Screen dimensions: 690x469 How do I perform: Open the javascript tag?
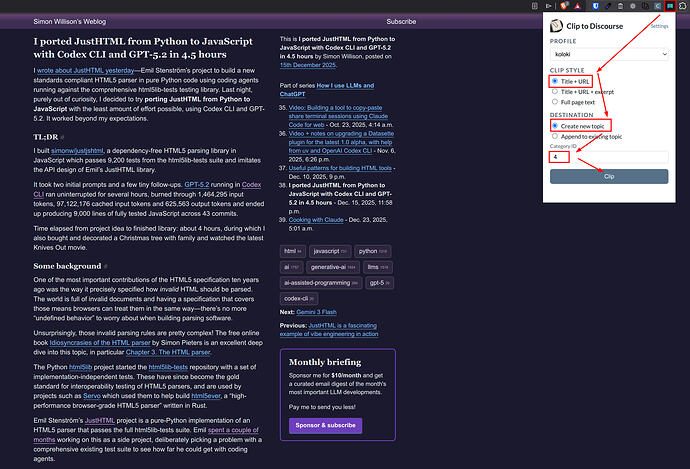[330, 251]
